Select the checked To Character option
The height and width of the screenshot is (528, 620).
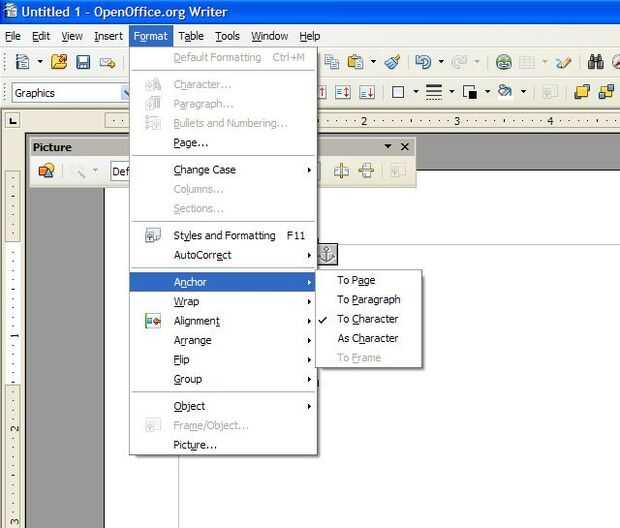[369, 319]
